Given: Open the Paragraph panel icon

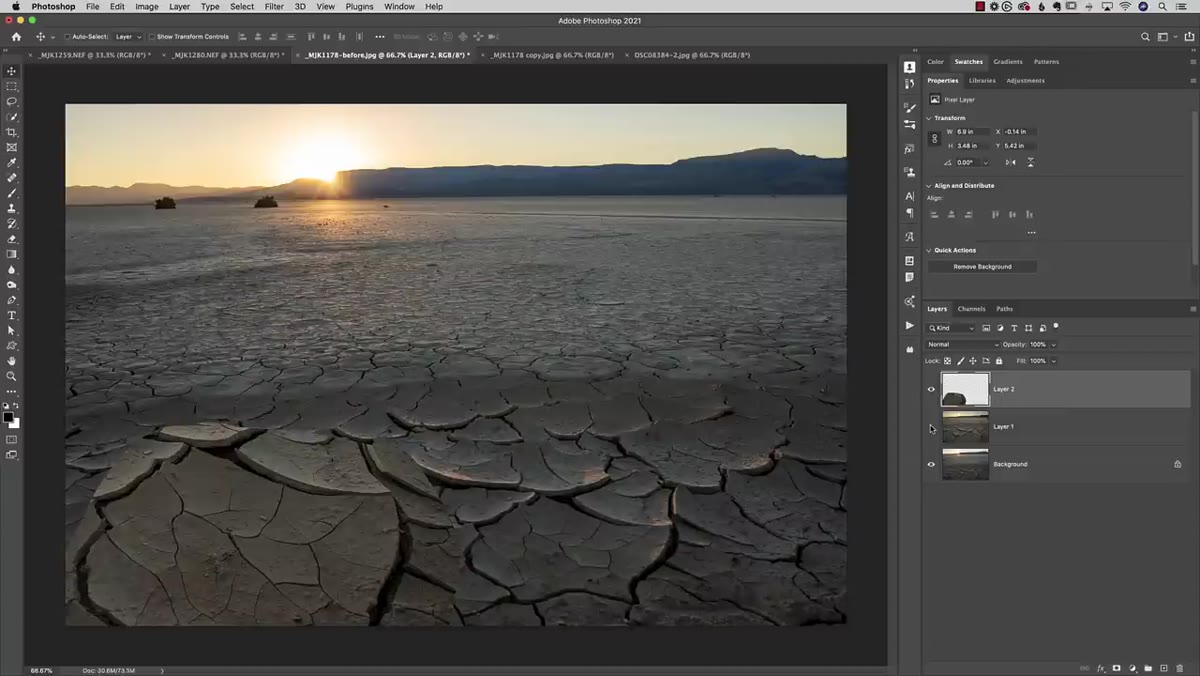Looking at the screenshot, I should tap(909, 212).
